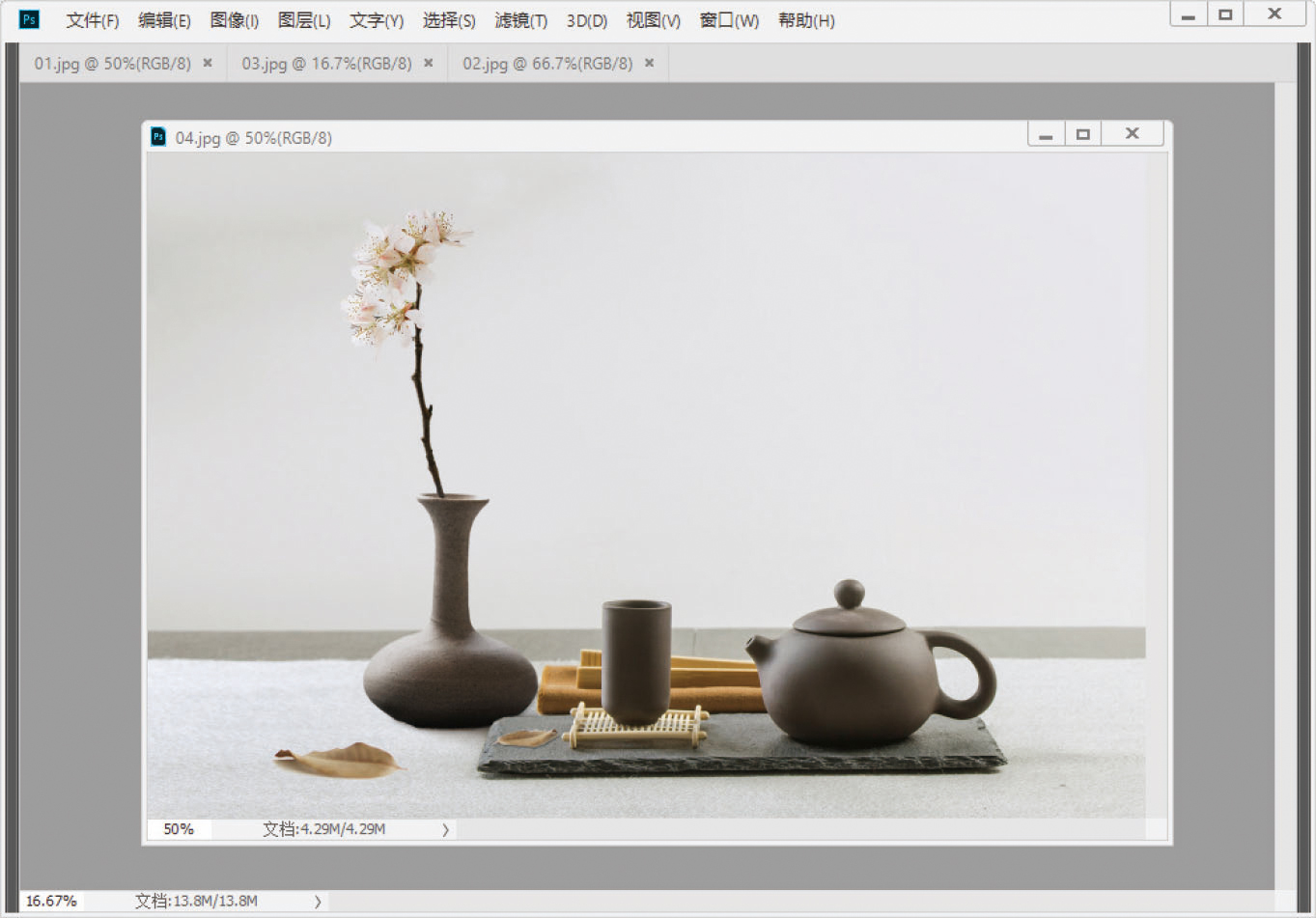This screenshot has height=918, width=1316.
Task: Minimize the 04.jpg floating window
Action: [1046, 134]
